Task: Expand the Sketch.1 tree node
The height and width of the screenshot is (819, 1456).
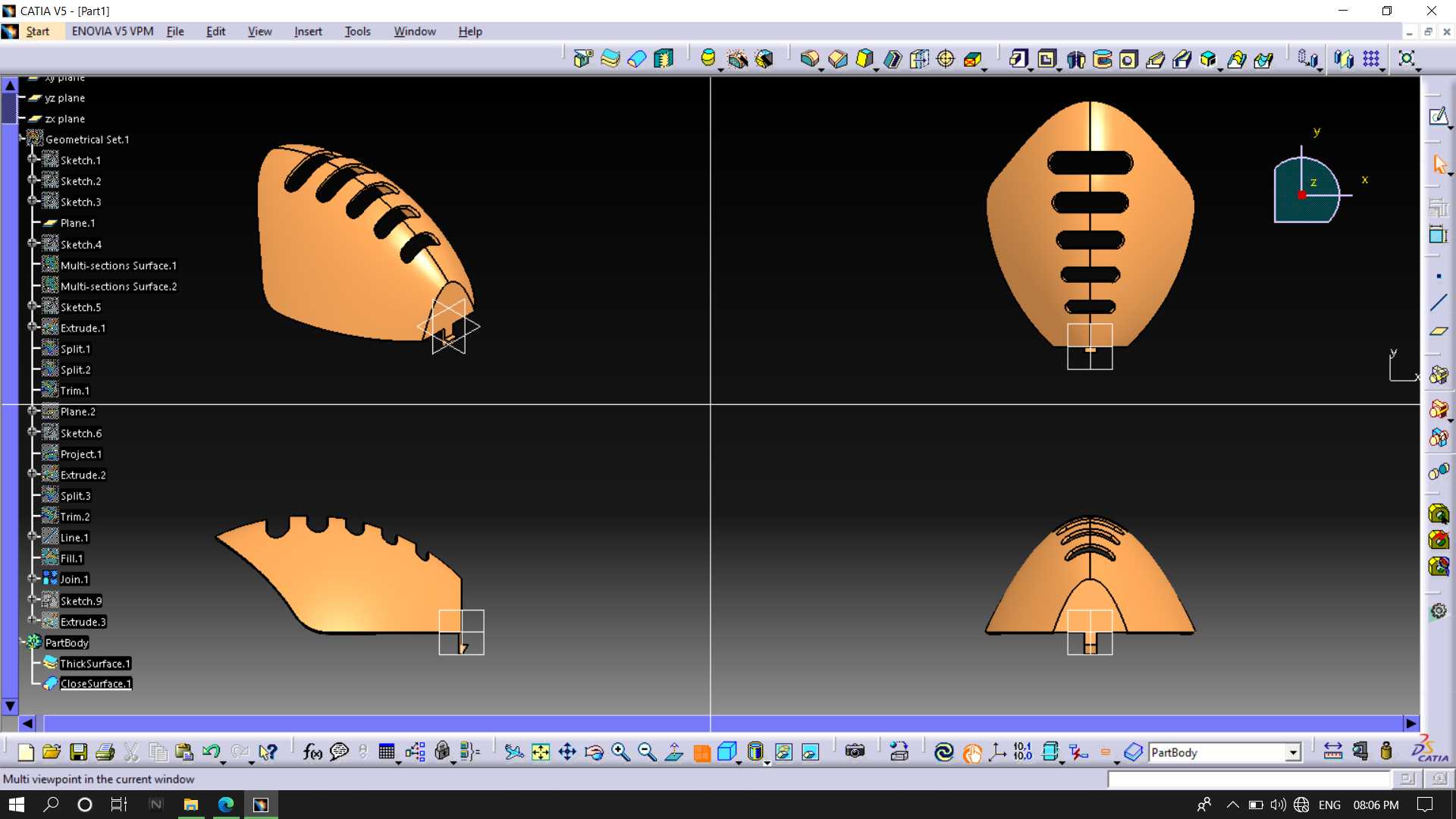Action: (33, 159)
